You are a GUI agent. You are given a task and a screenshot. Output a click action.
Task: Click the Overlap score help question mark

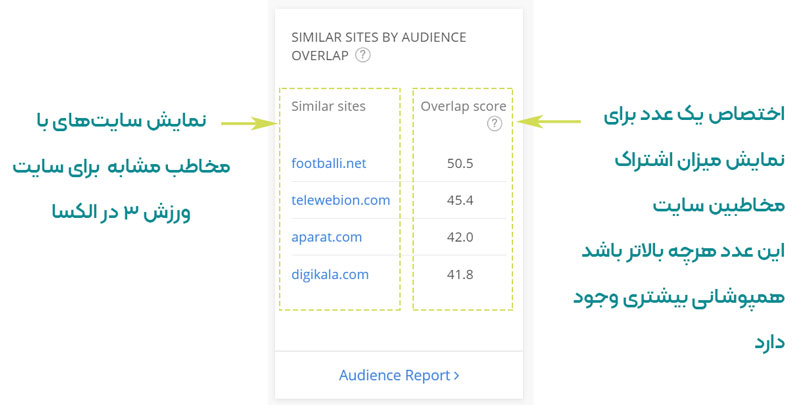(494, 123)
